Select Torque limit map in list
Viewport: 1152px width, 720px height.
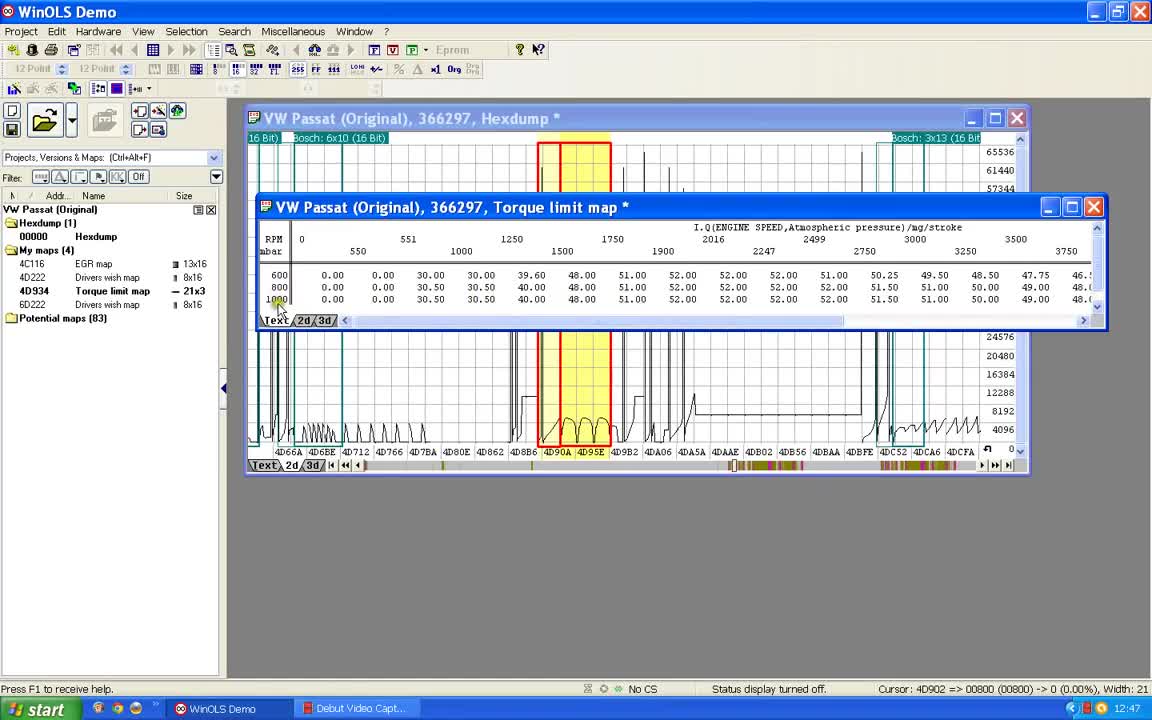tap(112, 291)
